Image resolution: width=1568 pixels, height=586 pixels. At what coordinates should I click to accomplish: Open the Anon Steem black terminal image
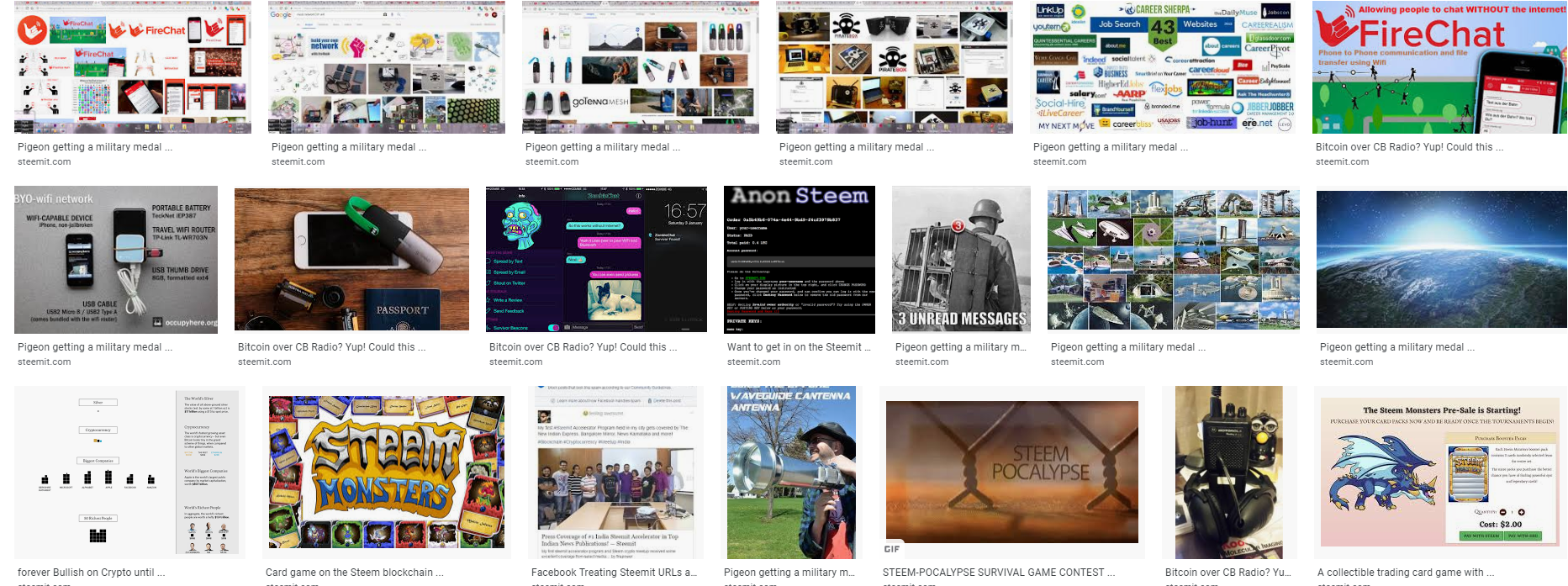(800, 260)
